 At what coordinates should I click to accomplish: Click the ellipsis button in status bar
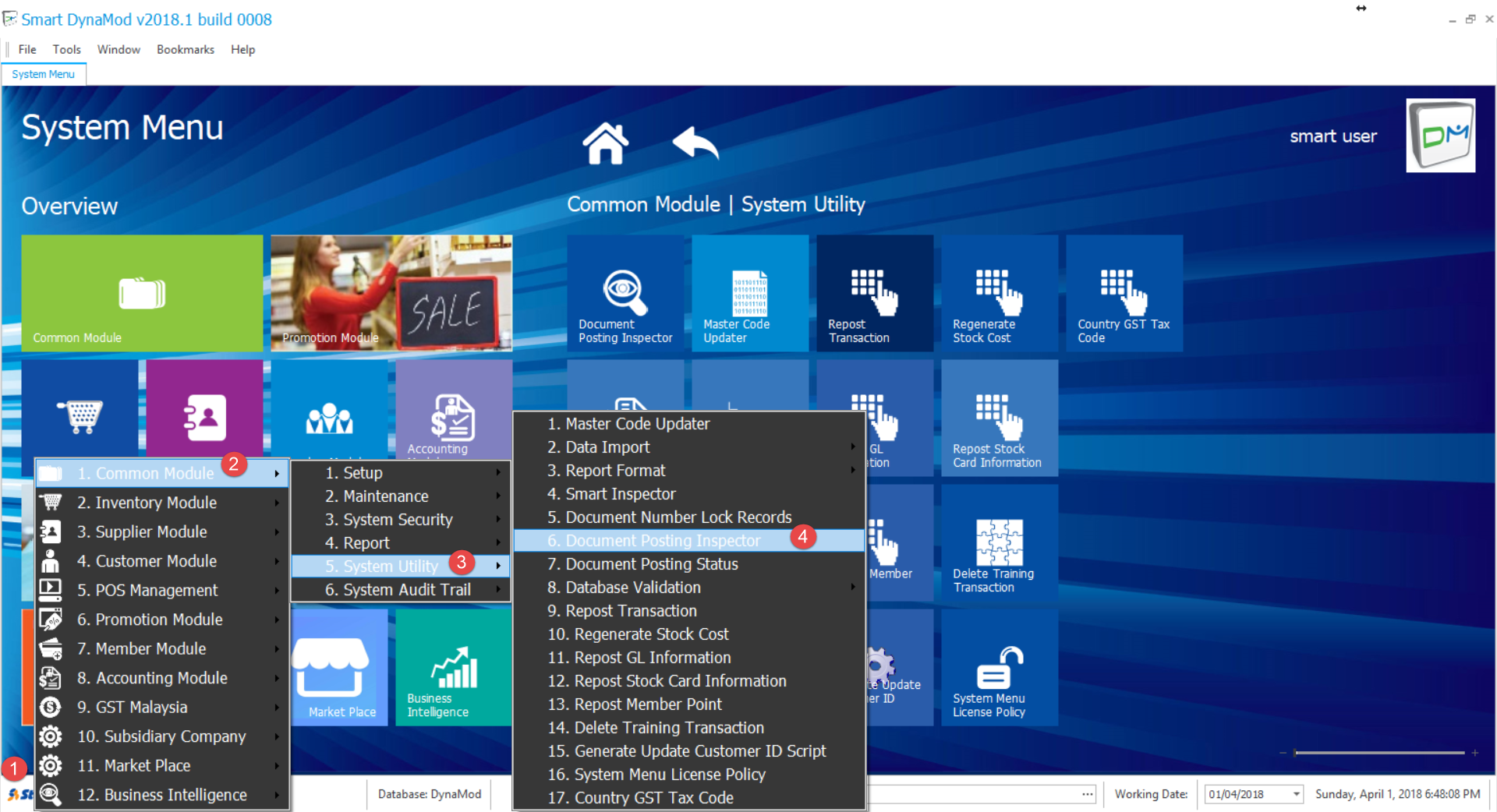pos(1088,794)
